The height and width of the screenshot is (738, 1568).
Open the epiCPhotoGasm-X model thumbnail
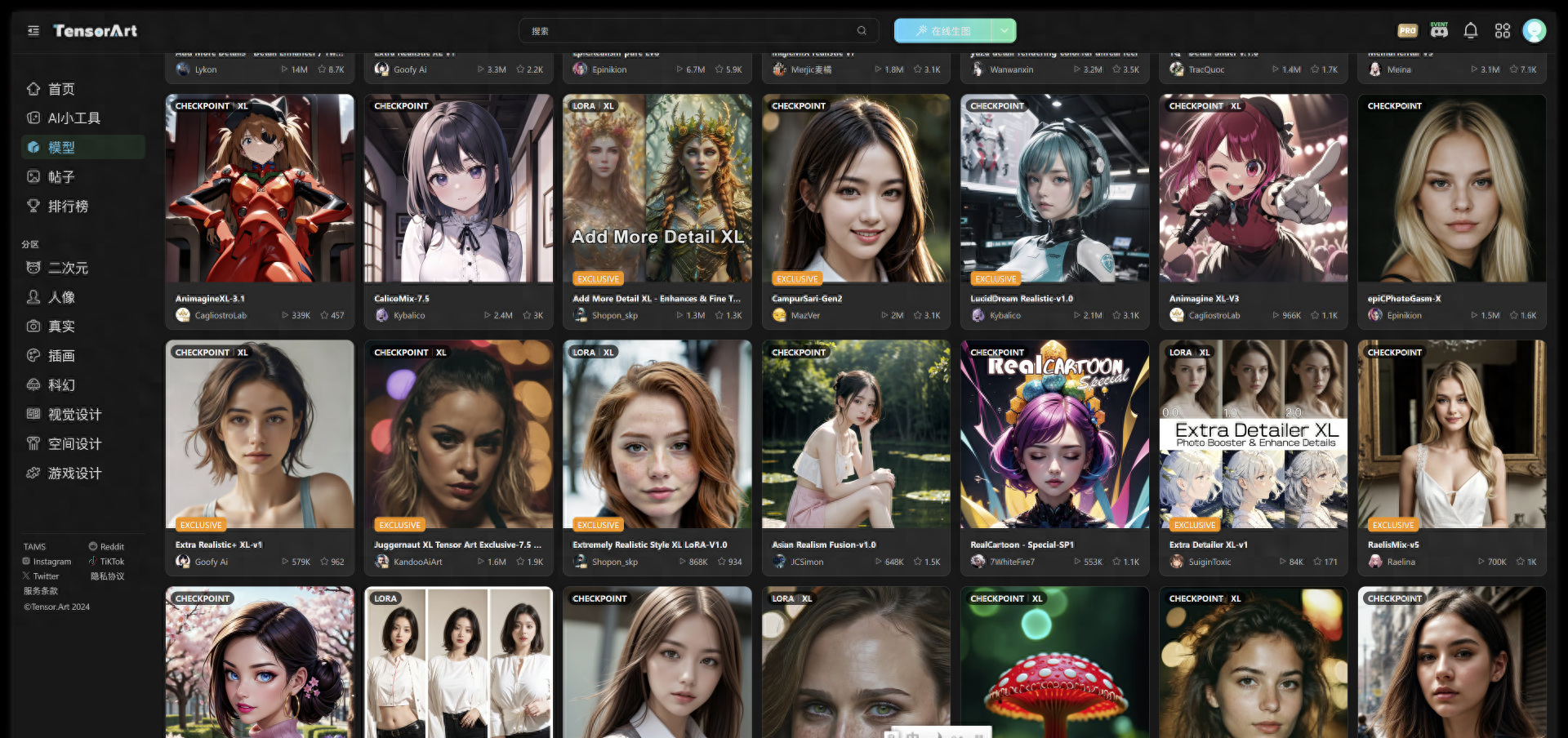1452,188
